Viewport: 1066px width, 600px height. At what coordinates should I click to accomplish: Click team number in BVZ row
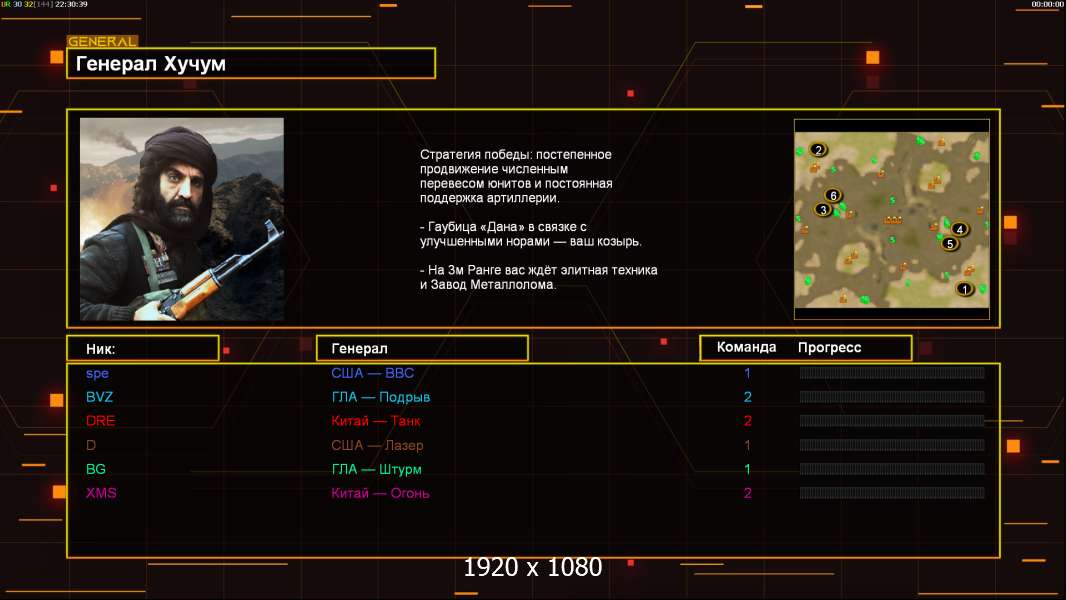coord(747,397)
